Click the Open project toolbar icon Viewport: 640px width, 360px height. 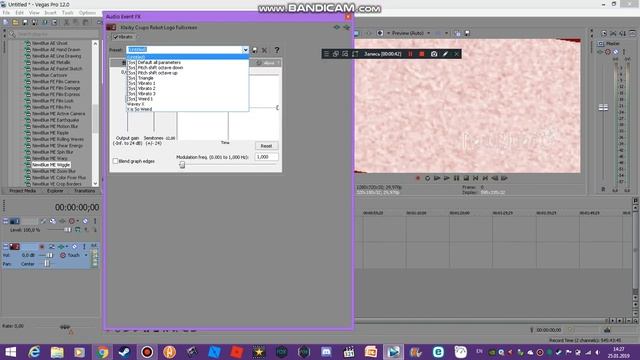pos(15,22)
